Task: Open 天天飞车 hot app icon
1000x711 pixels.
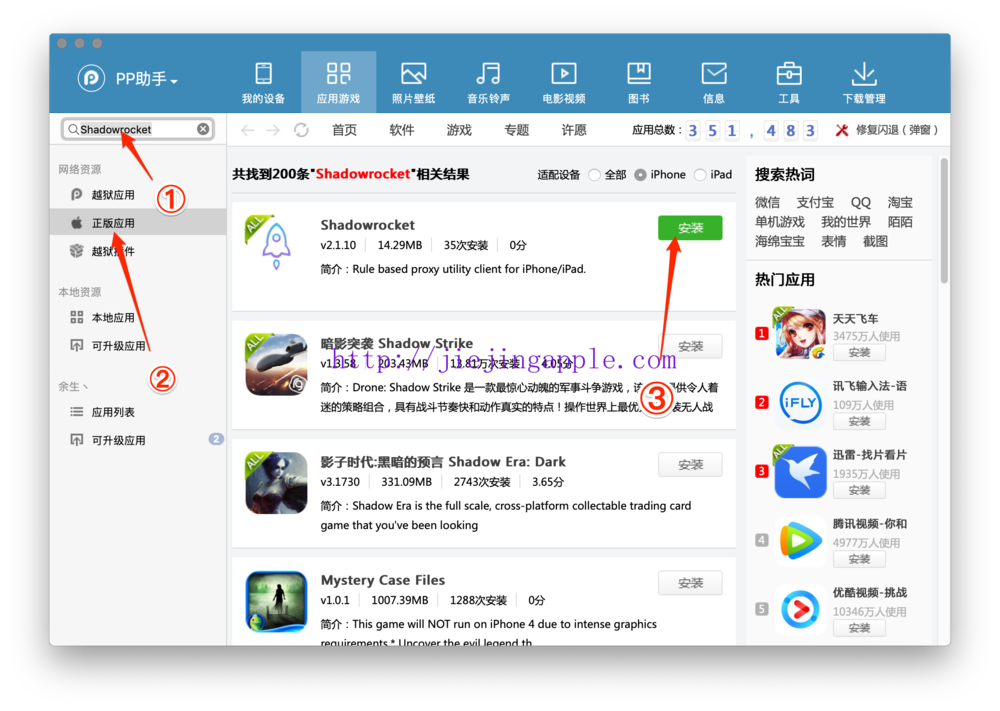Action: tap(800, 334)
